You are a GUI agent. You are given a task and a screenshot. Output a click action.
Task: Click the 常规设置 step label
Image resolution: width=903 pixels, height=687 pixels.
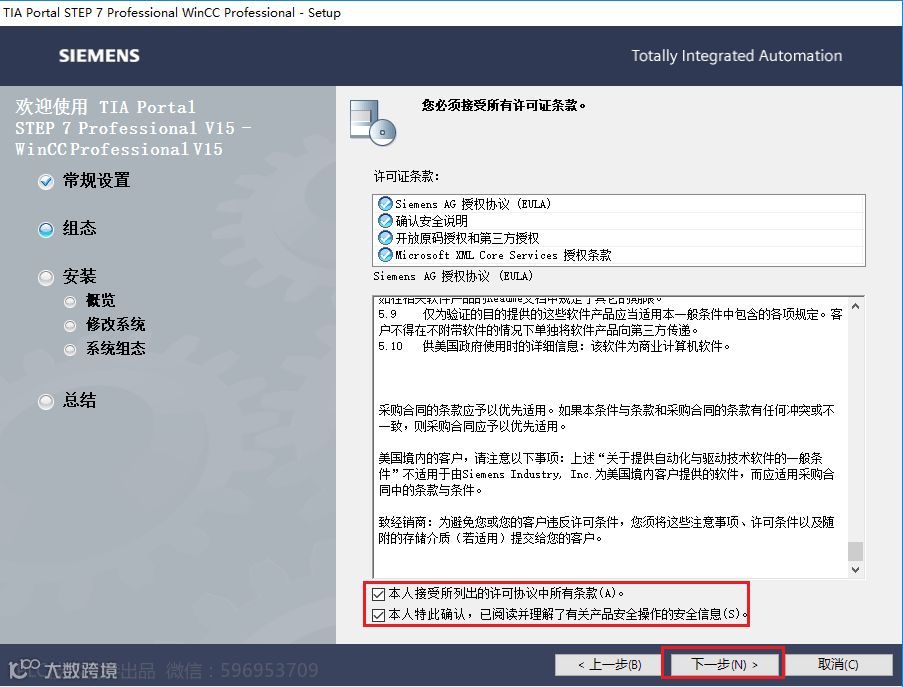[96, 181]
